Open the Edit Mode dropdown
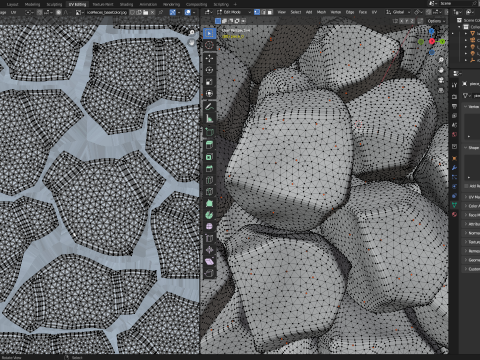Image resolution: width=480 pixels, height=360 pixels. coord(234,12)
